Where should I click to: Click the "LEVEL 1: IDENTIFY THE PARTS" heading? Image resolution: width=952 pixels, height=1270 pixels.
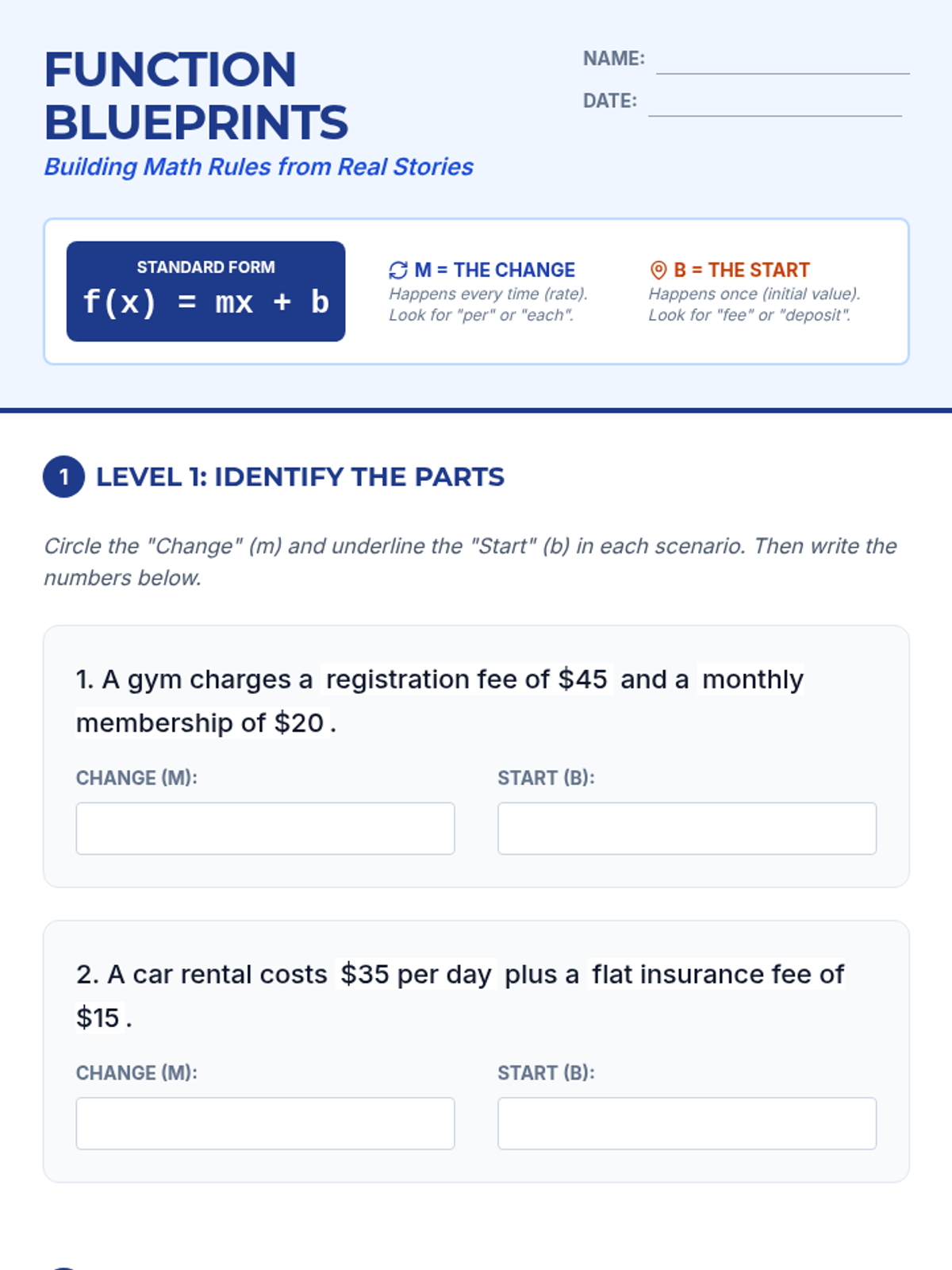tap(300, 477)
